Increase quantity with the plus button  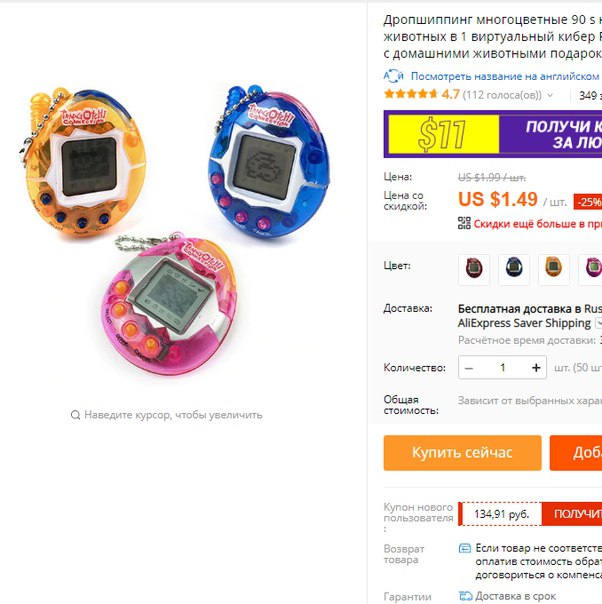click(536, 368)
